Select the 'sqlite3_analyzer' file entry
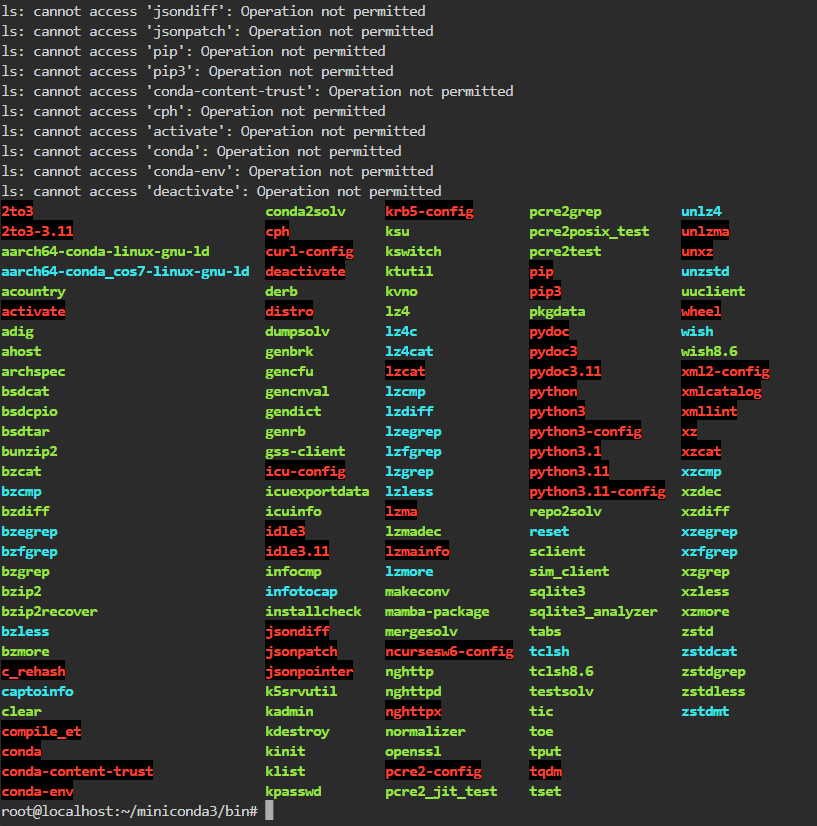Screen dimensions: 817x826 pos(594,612)
